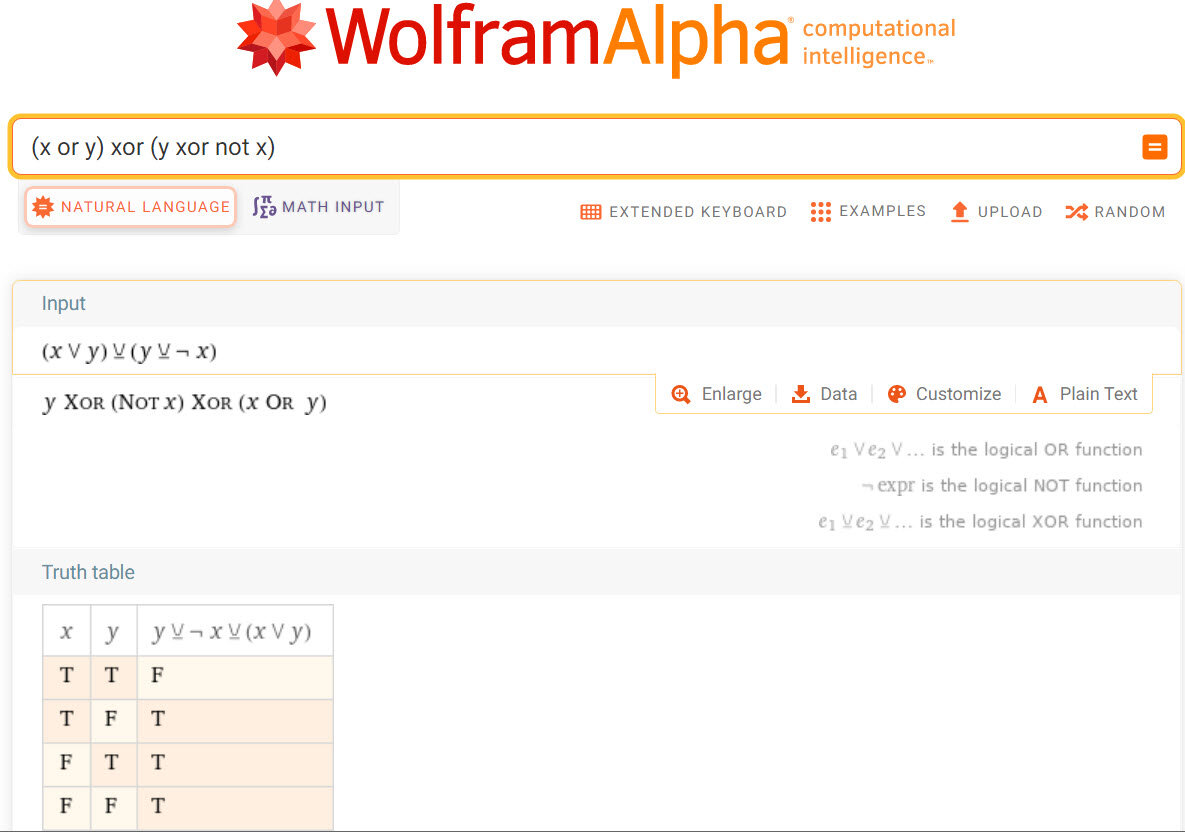Click the orange compute button in search box
Screen dimensions: 1185x832
[1154, 147]
